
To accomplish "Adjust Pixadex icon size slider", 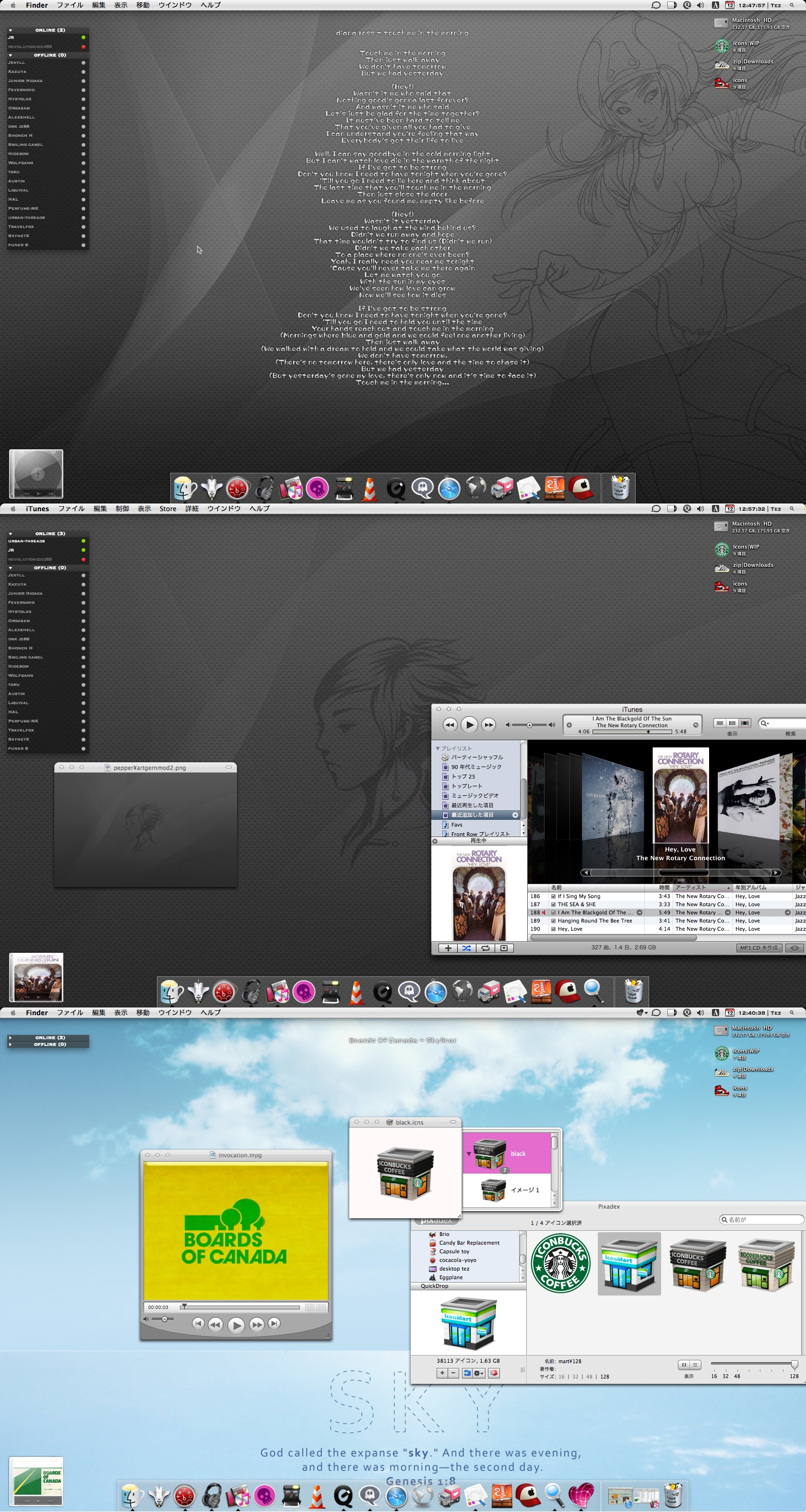I will (794, 1364).
